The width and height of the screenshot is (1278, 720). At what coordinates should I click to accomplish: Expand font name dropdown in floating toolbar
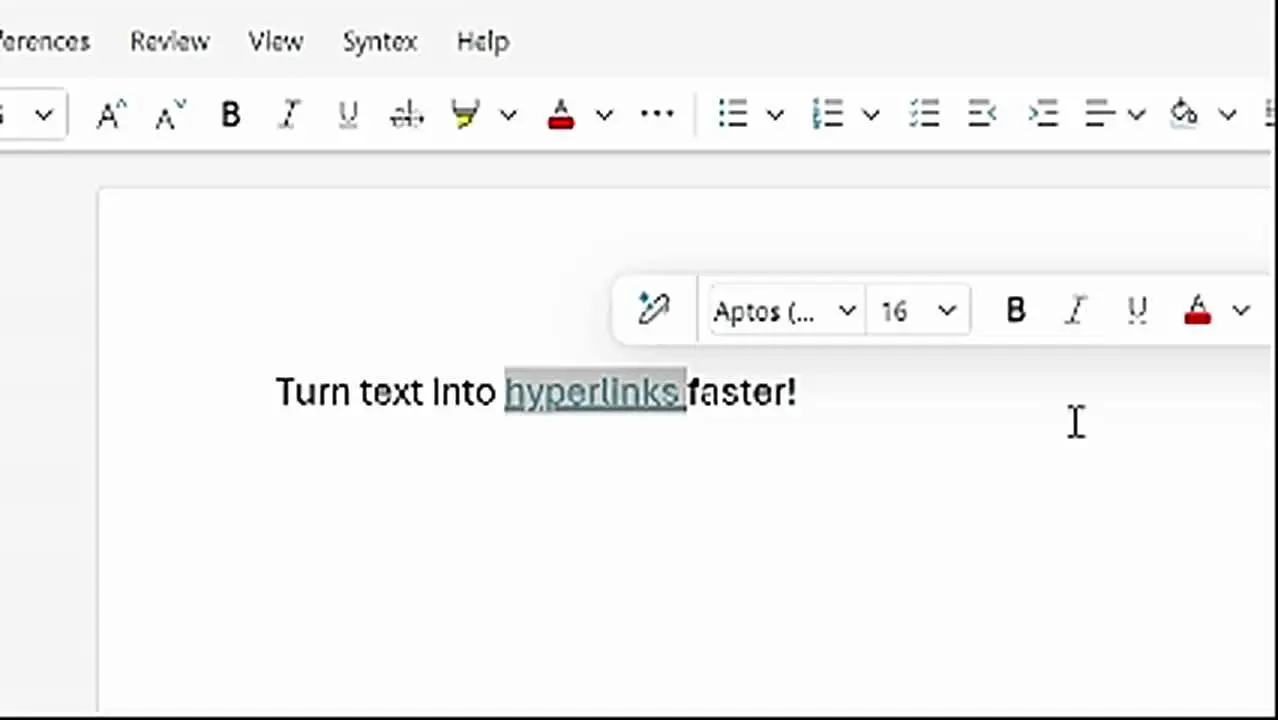coord(846,311)
